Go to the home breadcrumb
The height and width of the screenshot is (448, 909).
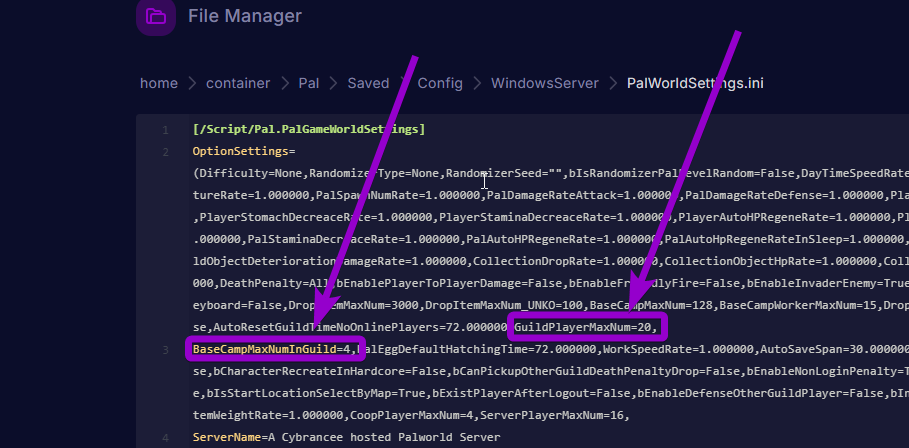click(x=159, y=83)
